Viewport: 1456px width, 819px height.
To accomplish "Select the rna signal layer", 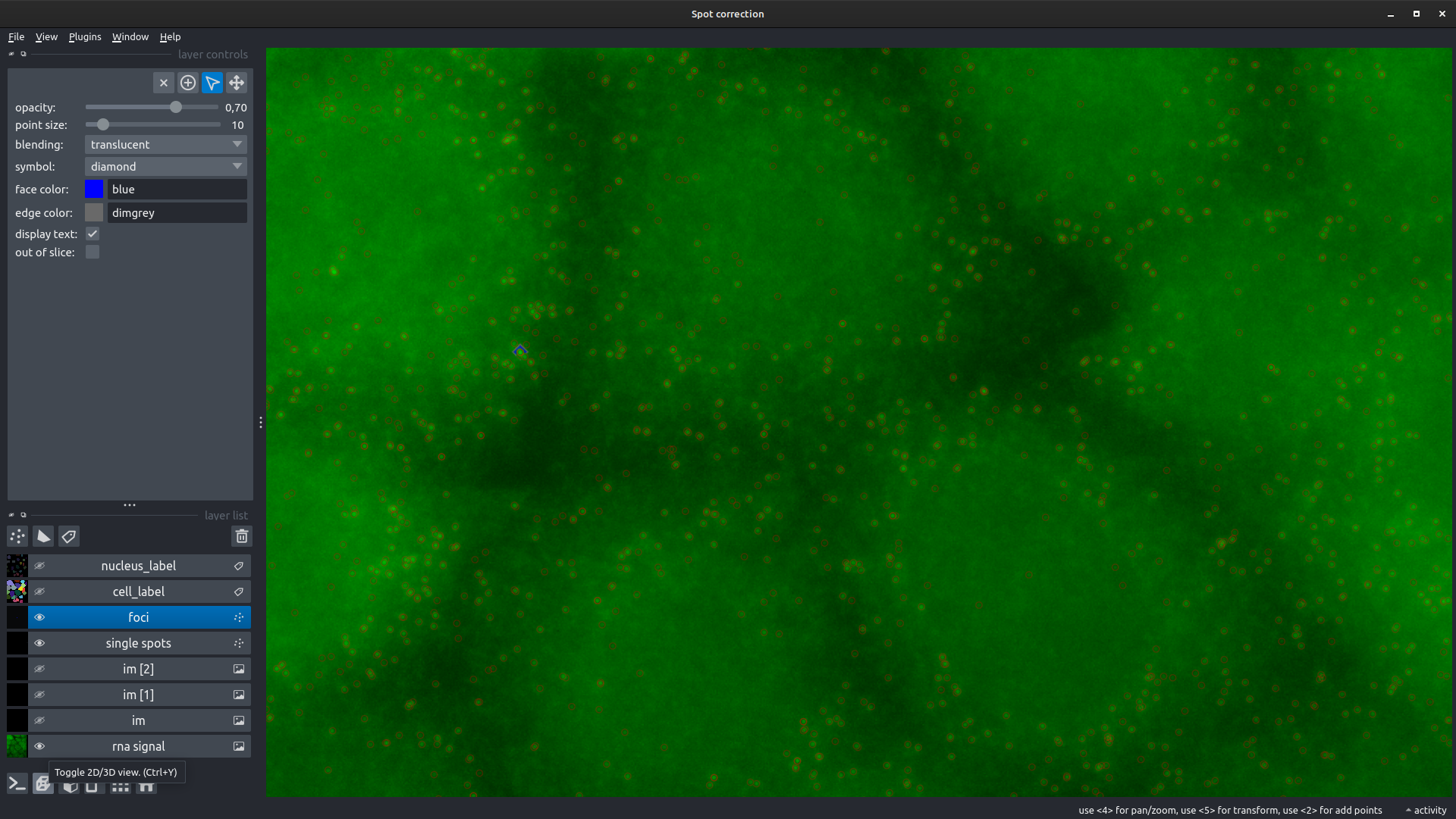I will (x=139, y=747).
